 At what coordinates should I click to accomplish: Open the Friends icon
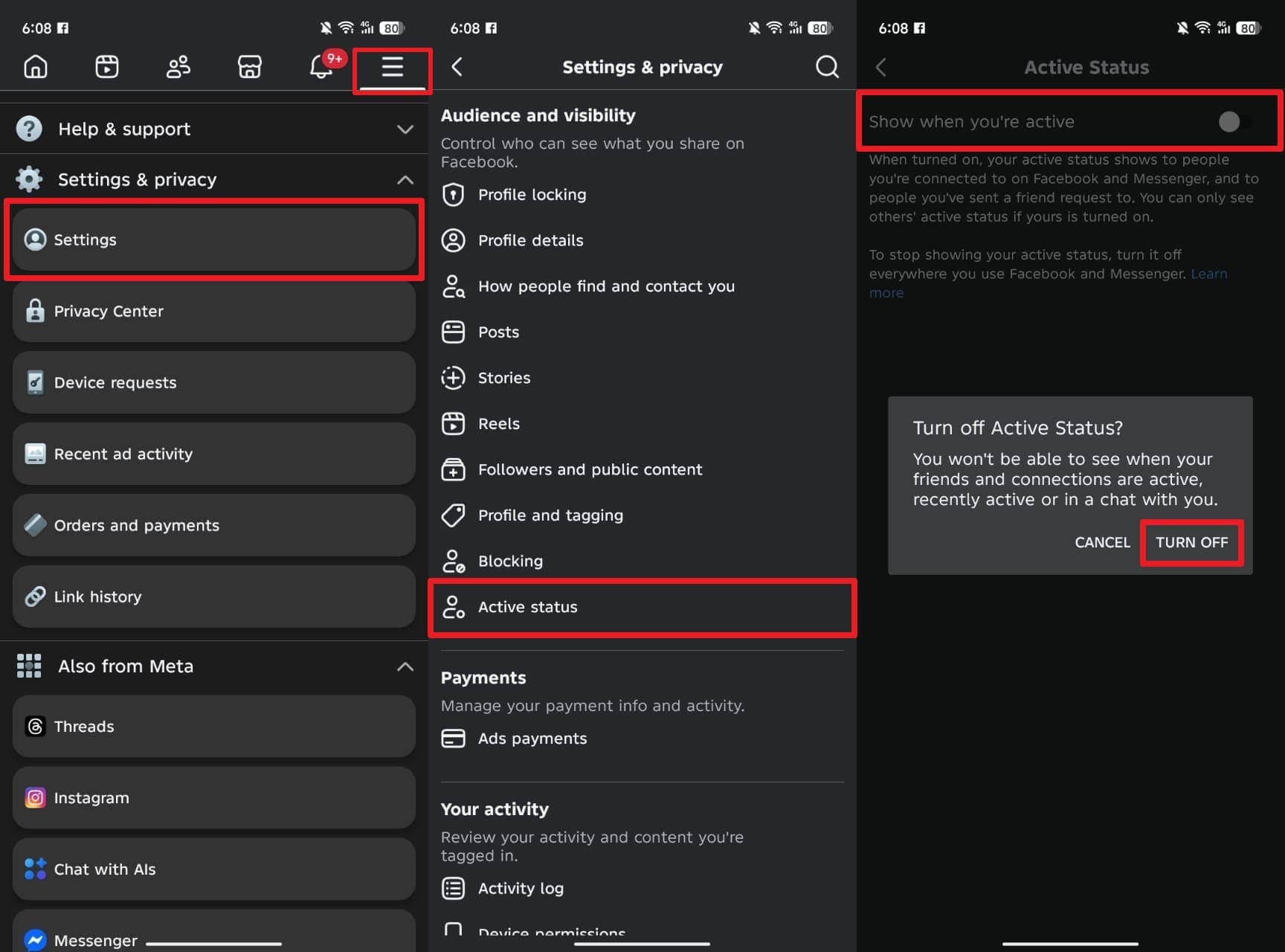tap(178, 66)
